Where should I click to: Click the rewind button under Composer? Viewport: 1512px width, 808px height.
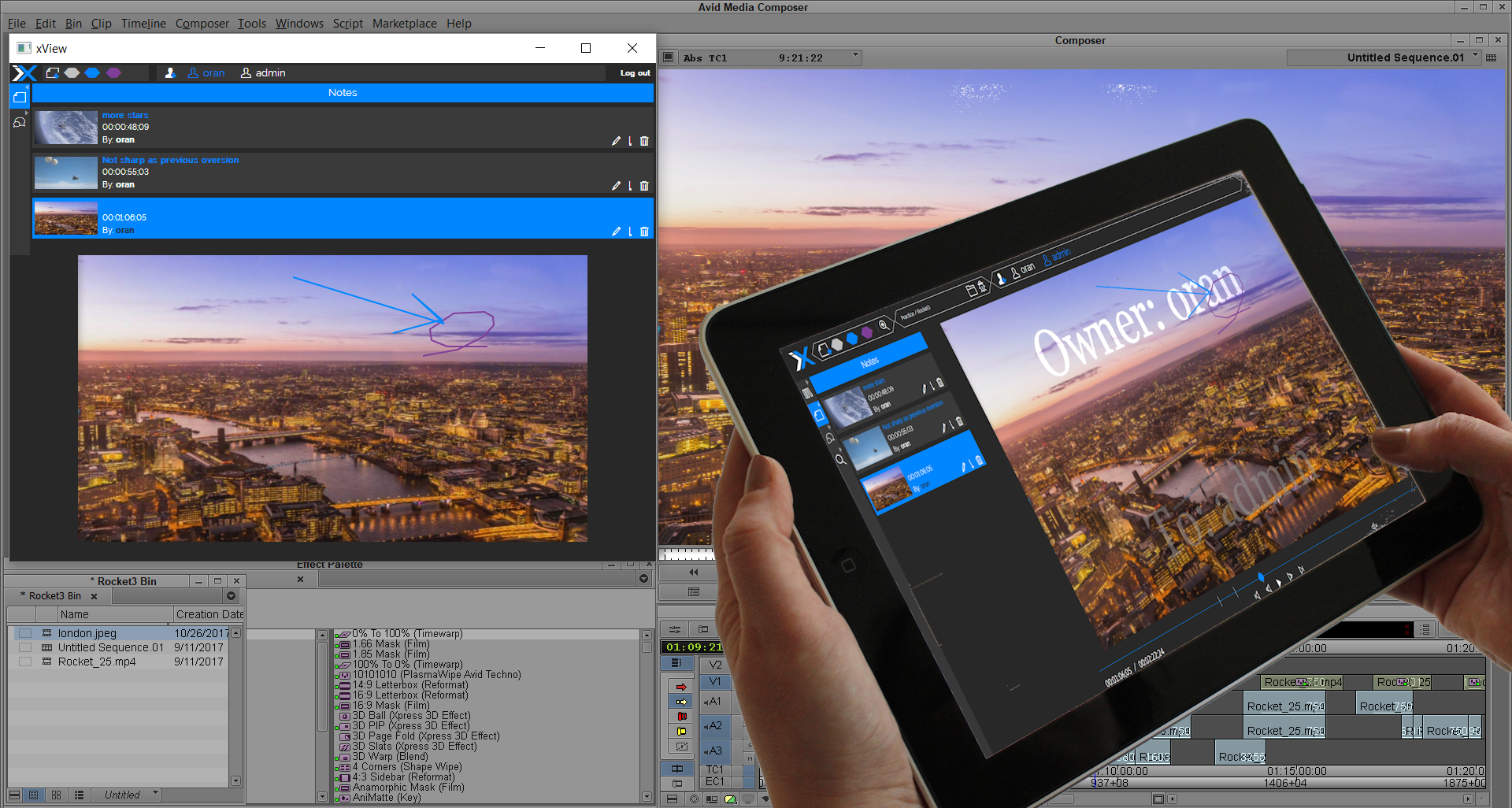pos(693,573)
